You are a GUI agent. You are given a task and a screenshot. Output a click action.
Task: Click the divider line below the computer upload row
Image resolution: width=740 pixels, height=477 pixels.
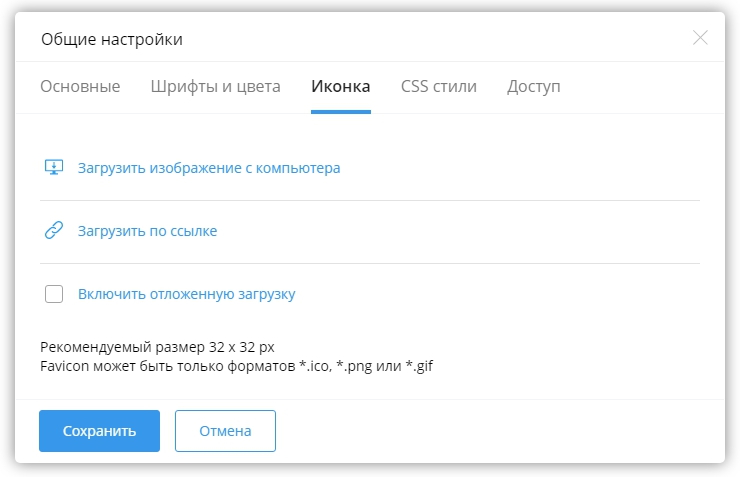370,200
